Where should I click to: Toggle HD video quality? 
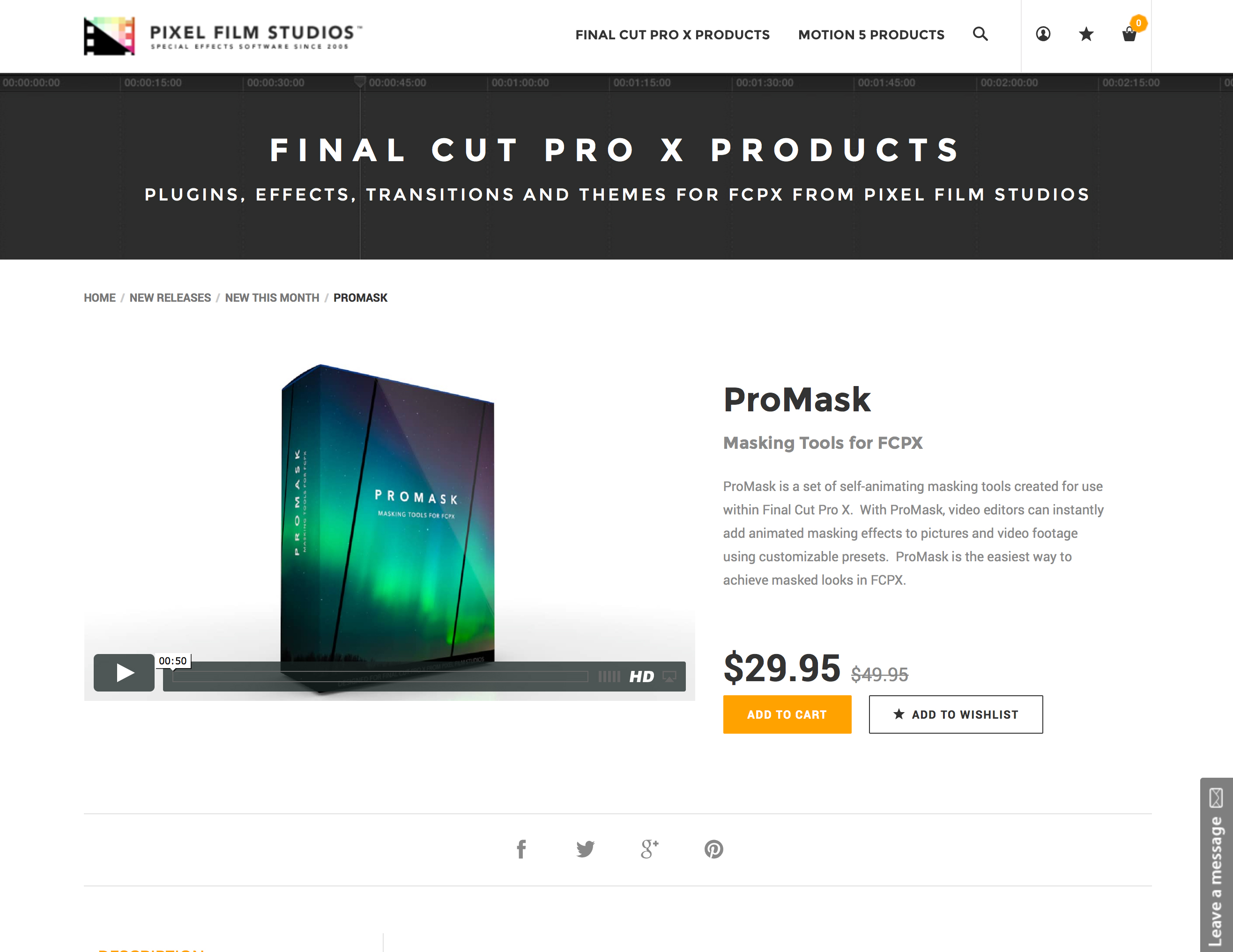pyautogui.click(x=641, y=677)
